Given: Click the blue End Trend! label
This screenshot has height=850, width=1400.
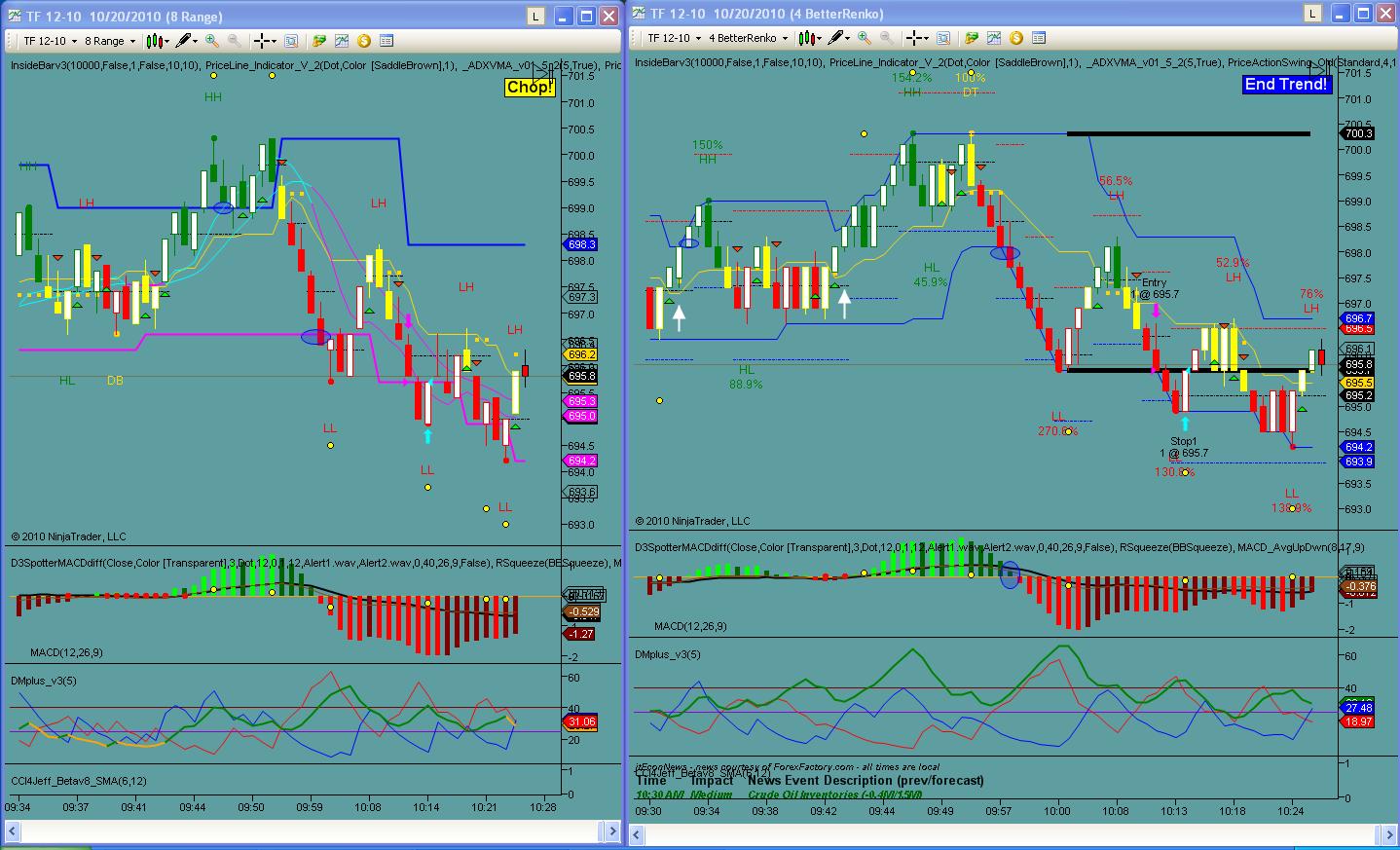Looking at the screenshot, I should click(x=1286, y=84).
